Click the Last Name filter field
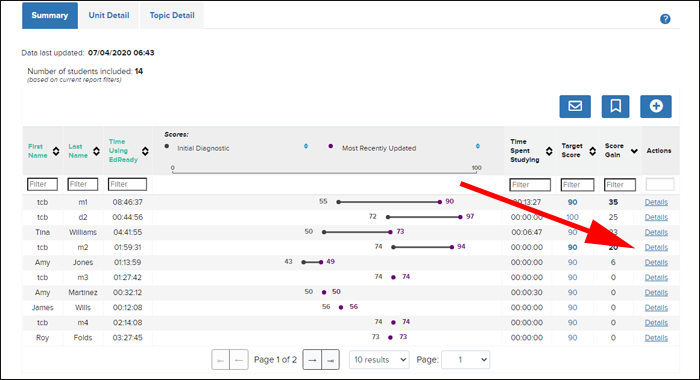The image size is (700, 380). [x=83, y=184]
